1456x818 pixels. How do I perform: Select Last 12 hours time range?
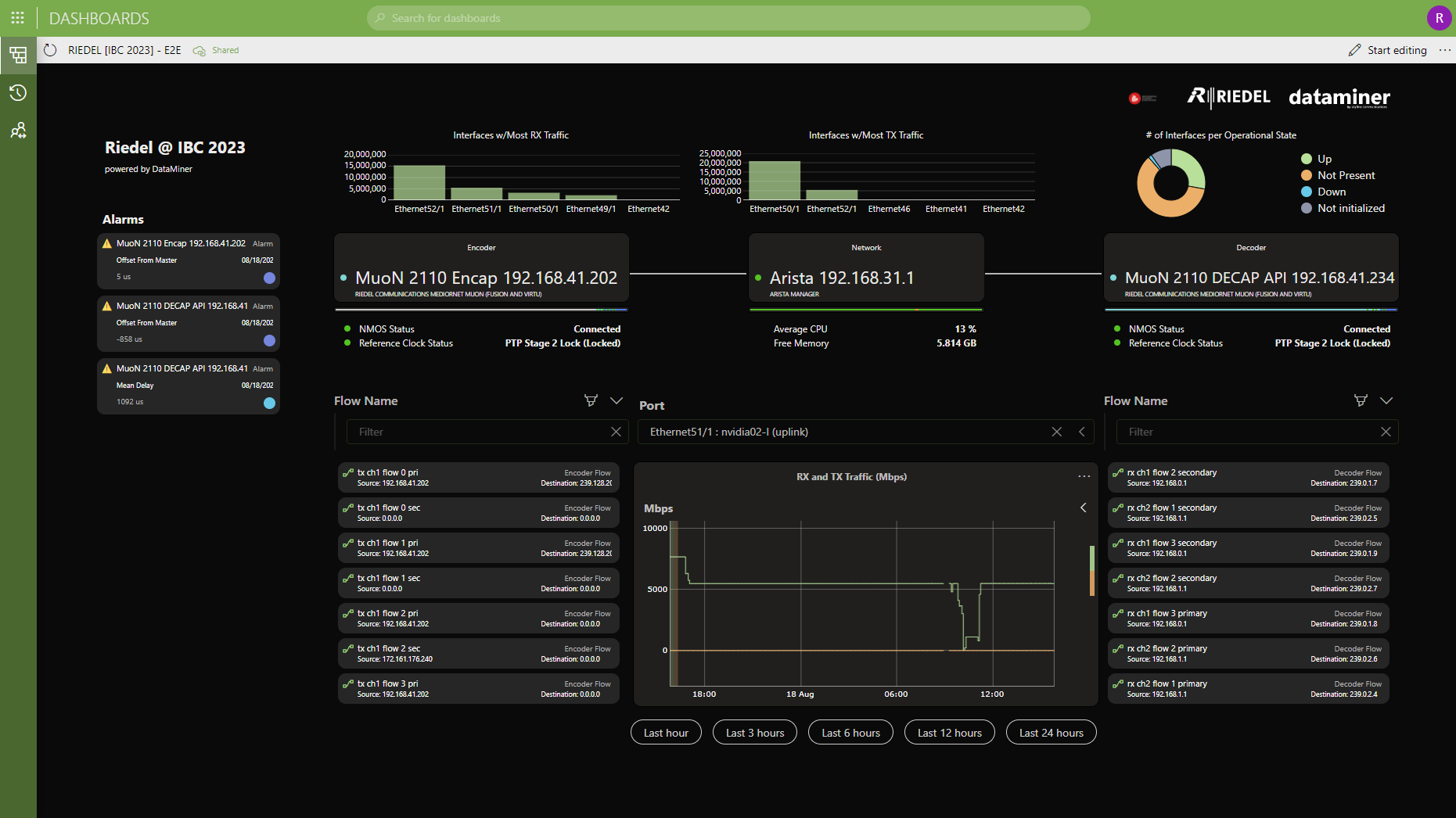pyautogui.click(x=950, y=733)
